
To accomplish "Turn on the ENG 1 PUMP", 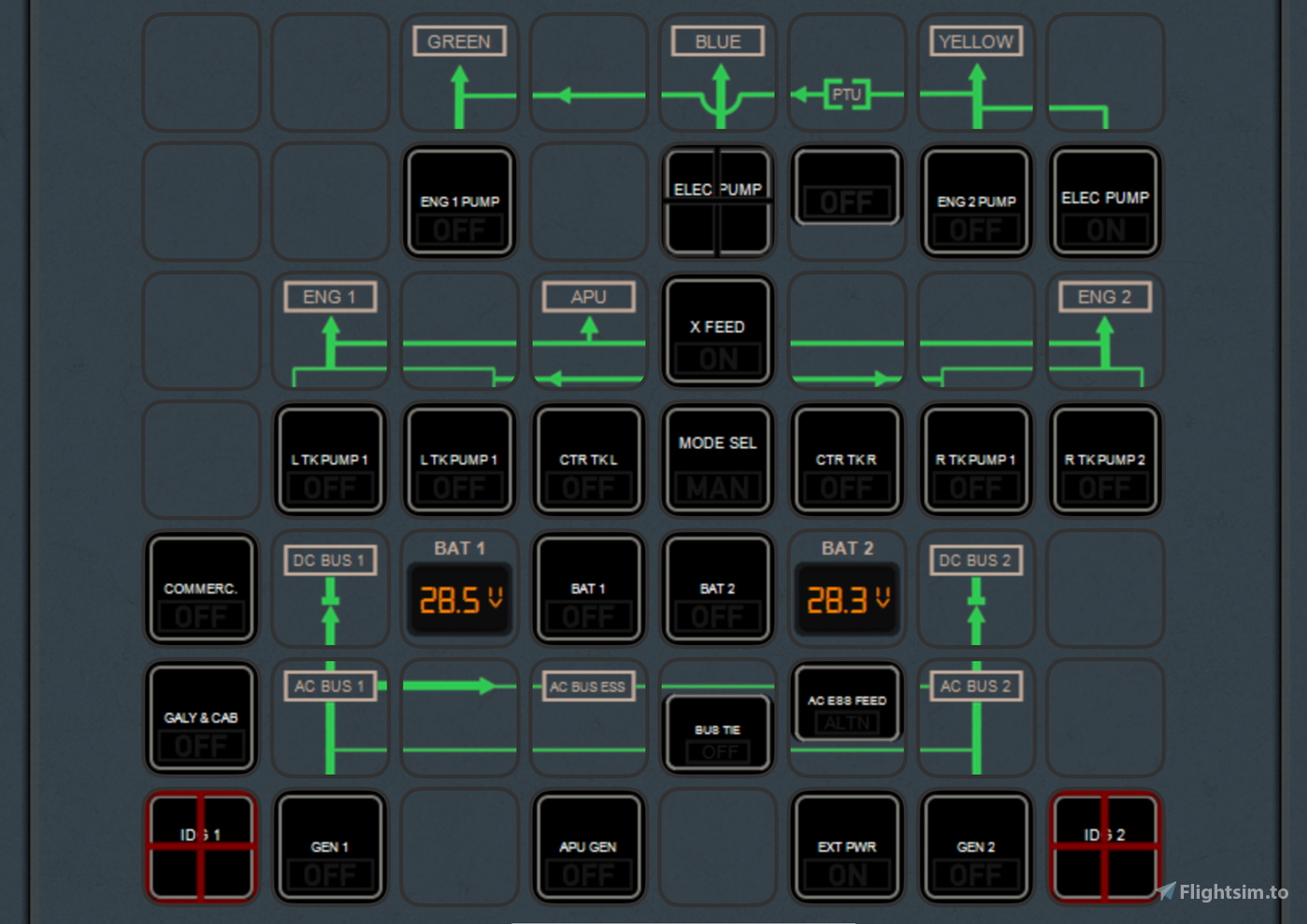I will [x=459, y=202].
